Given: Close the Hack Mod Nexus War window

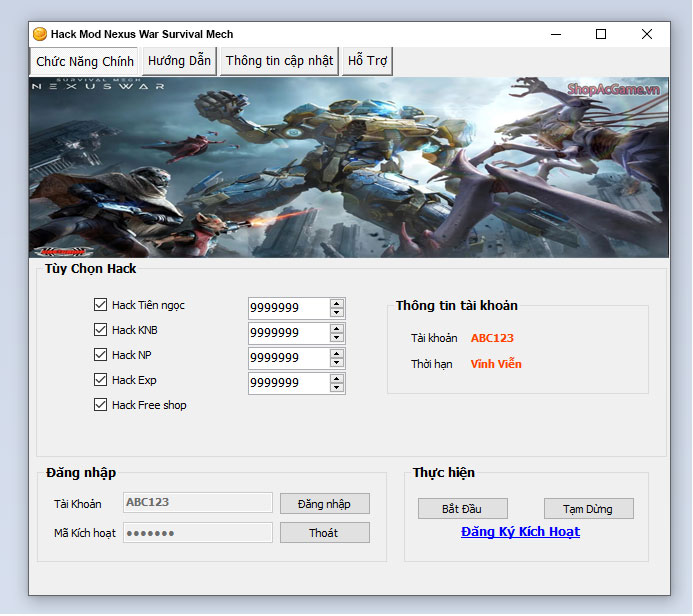Looking at the screenshot, I should pos(647,34).
